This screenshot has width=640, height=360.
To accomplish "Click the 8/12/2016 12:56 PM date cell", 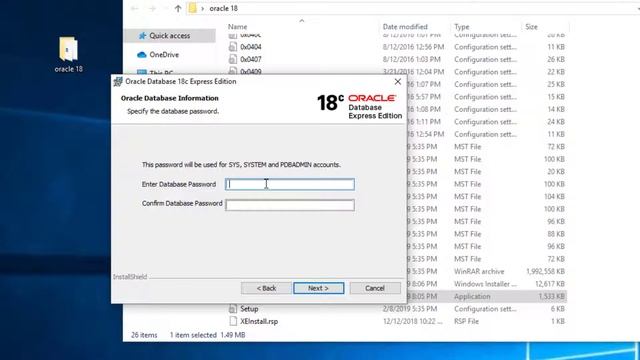I will tap(413, 47).
